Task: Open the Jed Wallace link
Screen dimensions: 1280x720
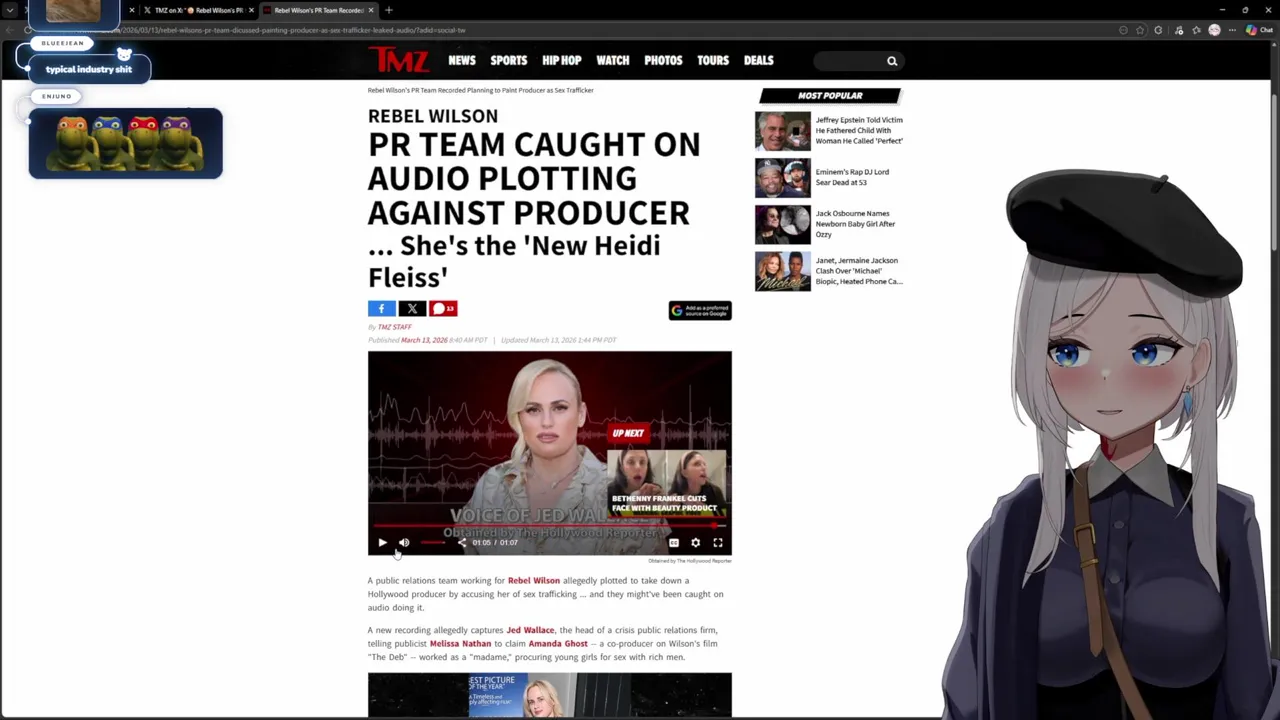Action: pos(530,630)
